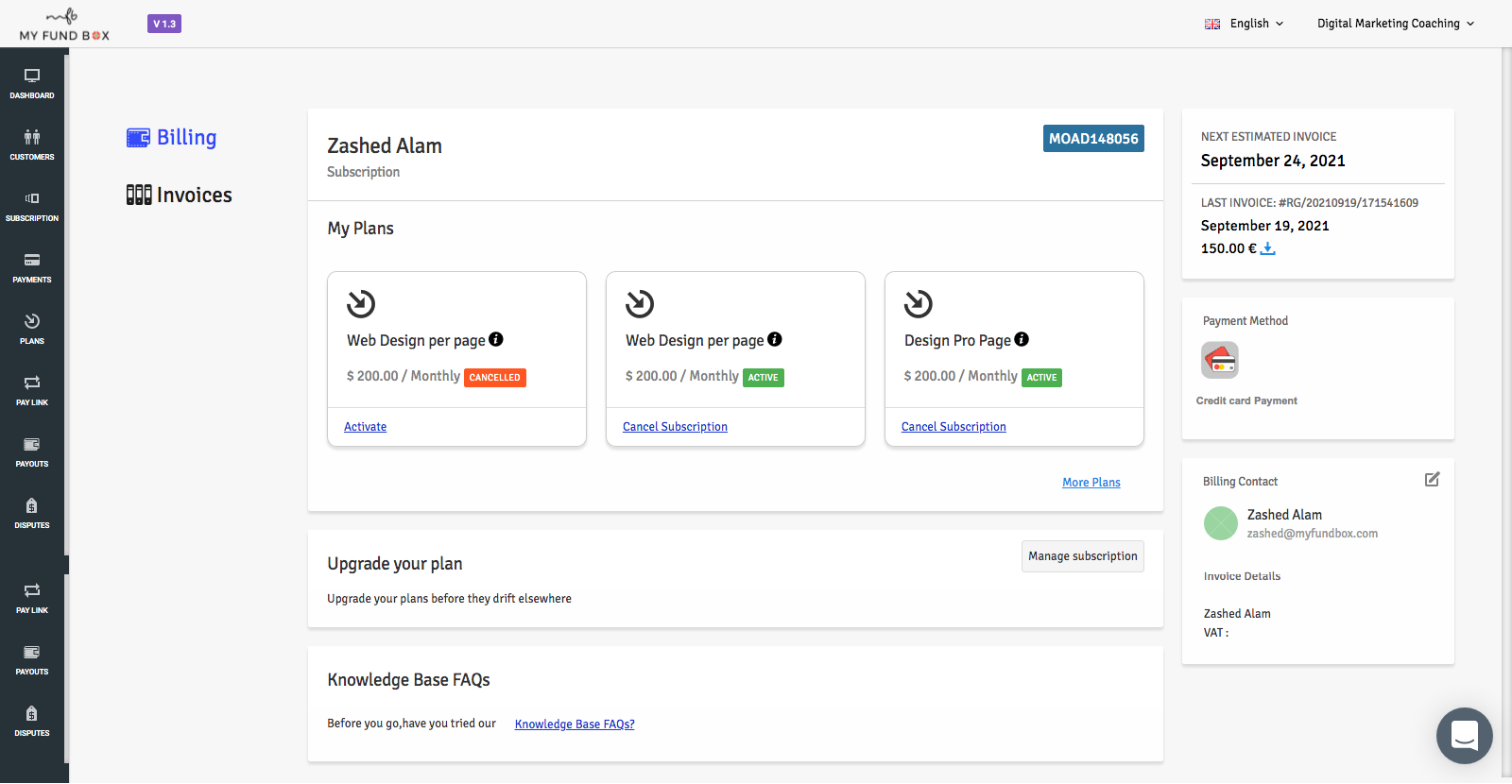Open the Dashboard sidebar item

[32, 83]
